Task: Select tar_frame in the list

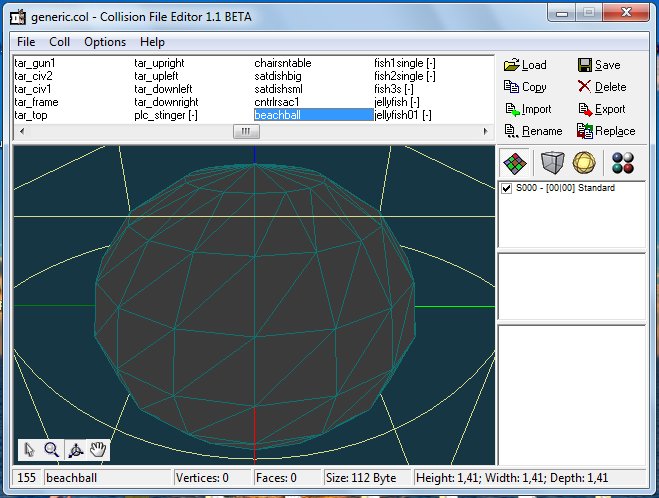Action: click(x=37, y=102)
